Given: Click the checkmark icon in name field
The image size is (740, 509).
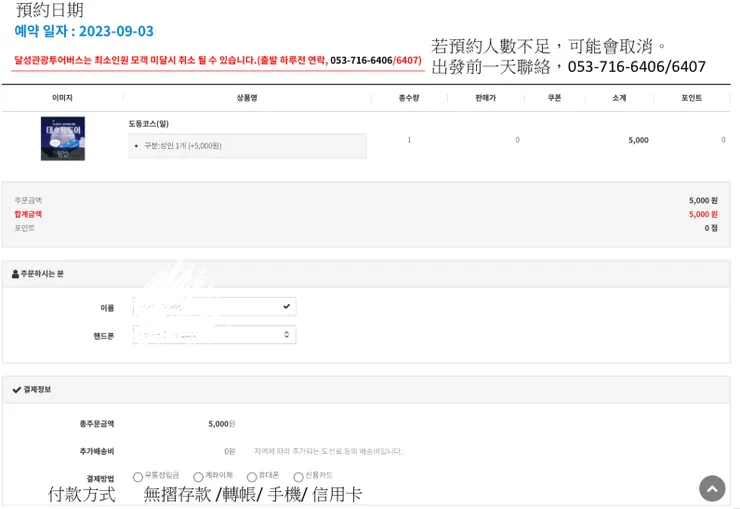Looking at the screenshot, I should click(x=286, y=306).
